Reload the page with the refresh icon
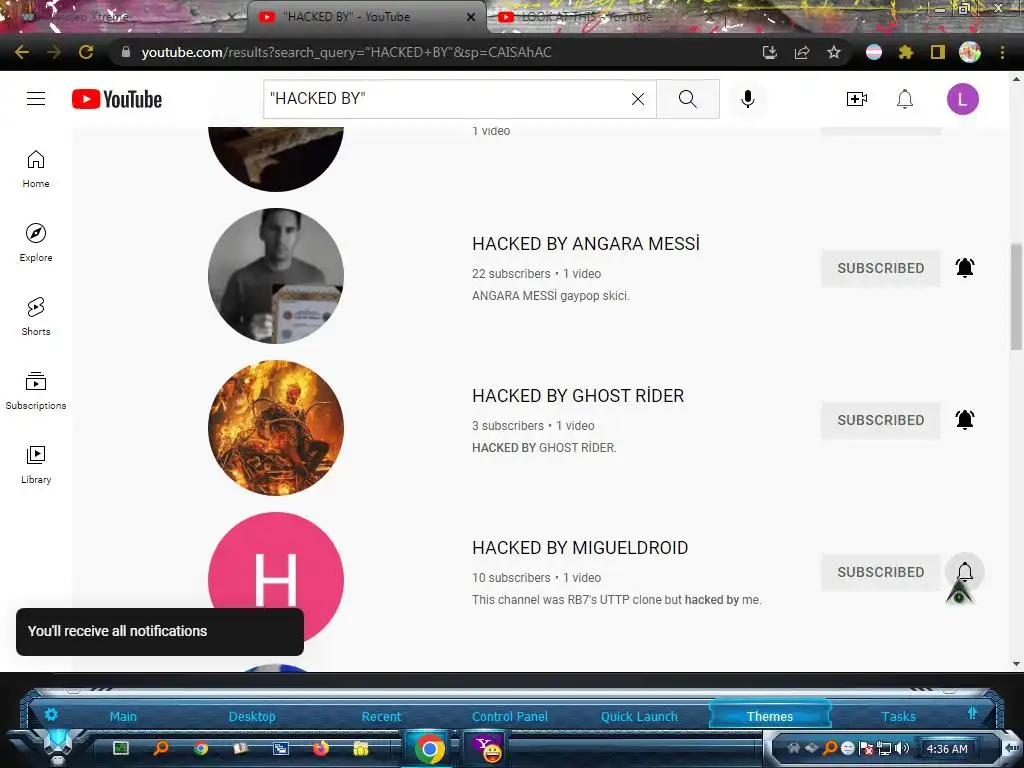The height and width of the screenshot is (768, 1024). tap(86, 52)
